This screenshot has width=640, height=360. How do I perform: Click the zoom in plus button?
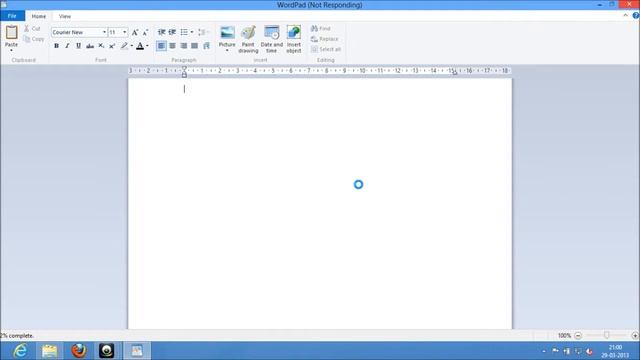635,336
